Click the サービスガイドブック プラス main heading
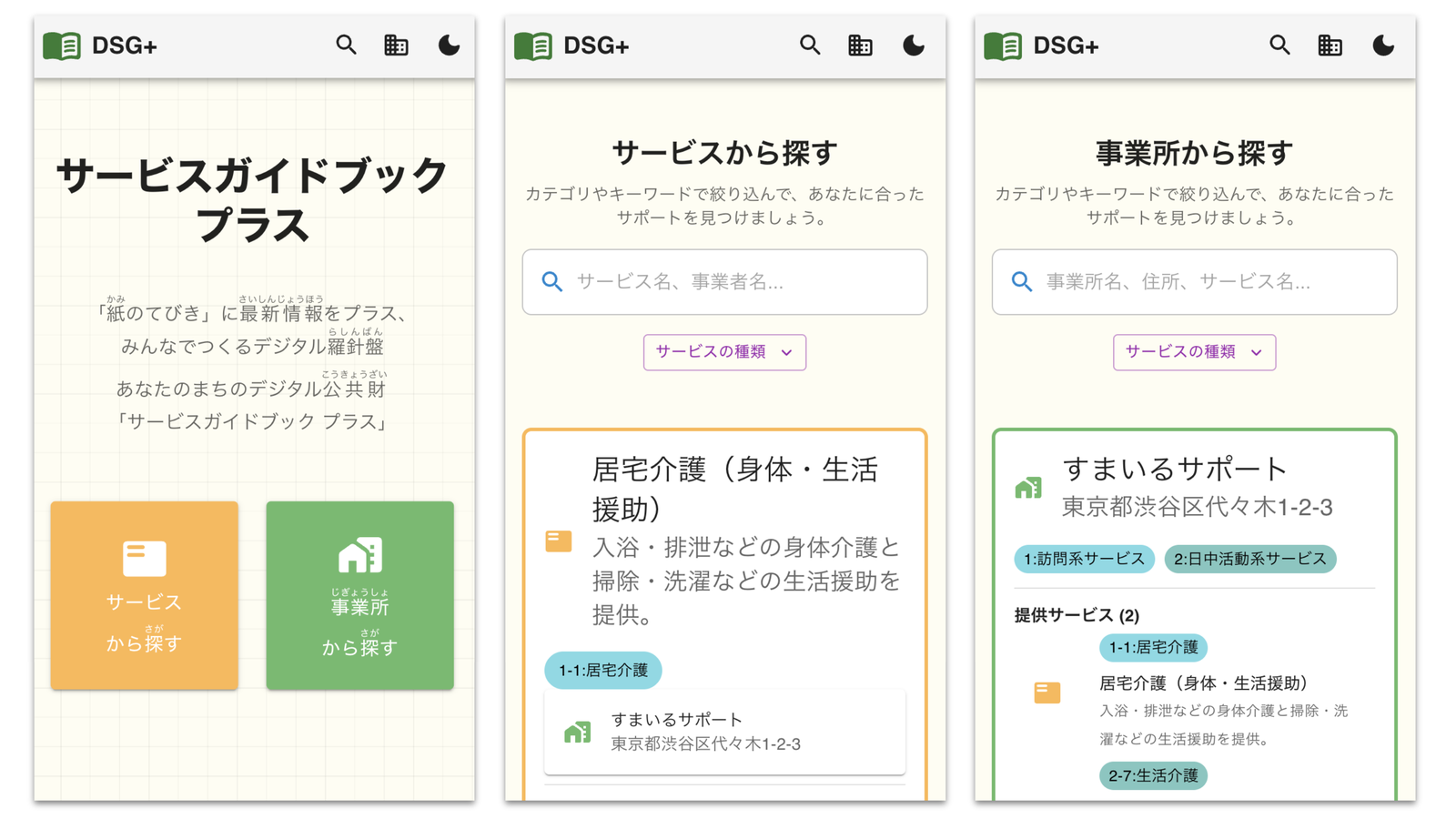The height and width of the screenshot is (819, 1456). 252,199
